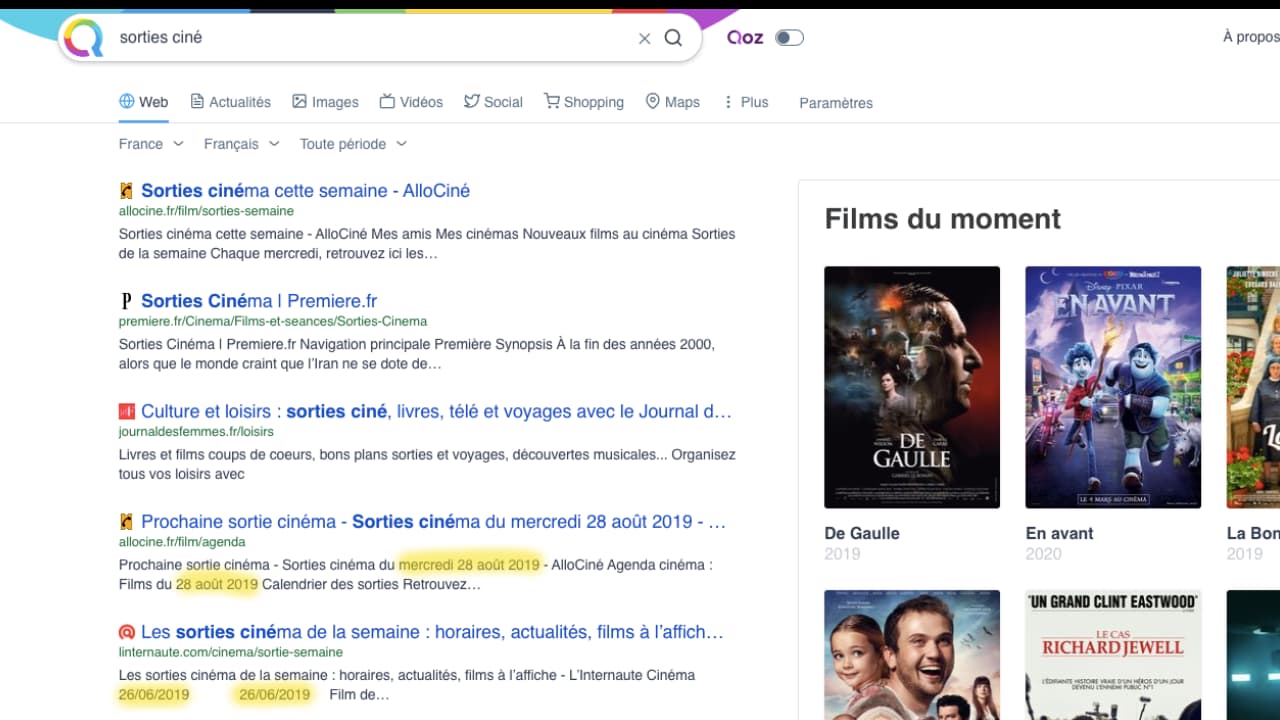1280x720 pixels.
Task: Switch to the Actualités tab
Action: pyautogui.click(x=230, y=102)
